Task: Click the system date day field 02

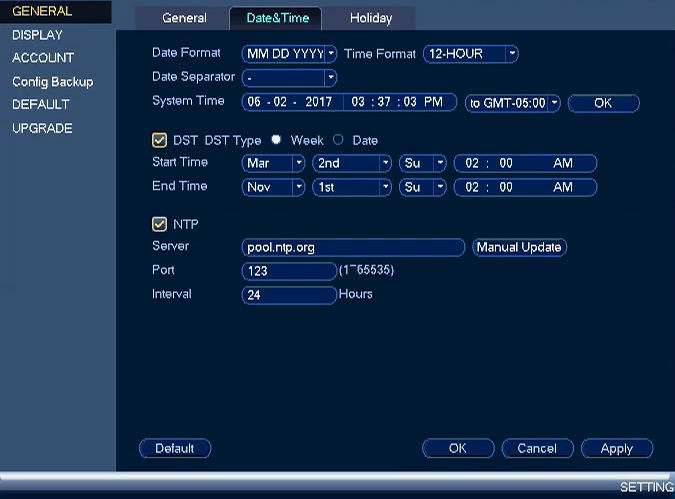Action: tap(280, 102)
